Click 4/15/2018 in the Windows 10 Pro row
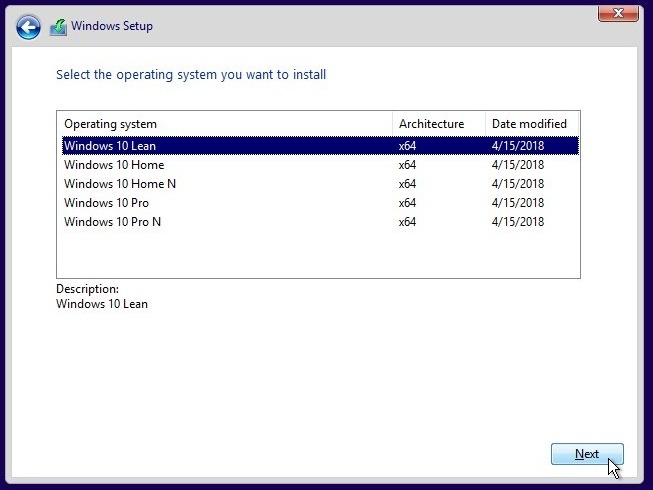Viewport: 653px width, 490px height. coord(518,203)
